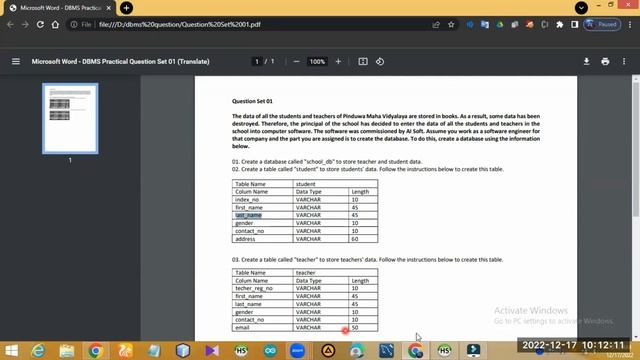
Task: Go forward in browser history
Action: (x=25, y=24)
